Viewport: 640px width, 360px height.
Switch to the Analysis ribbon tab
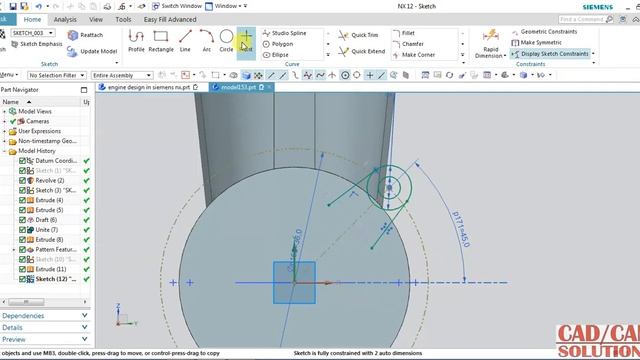coord(65,19)
